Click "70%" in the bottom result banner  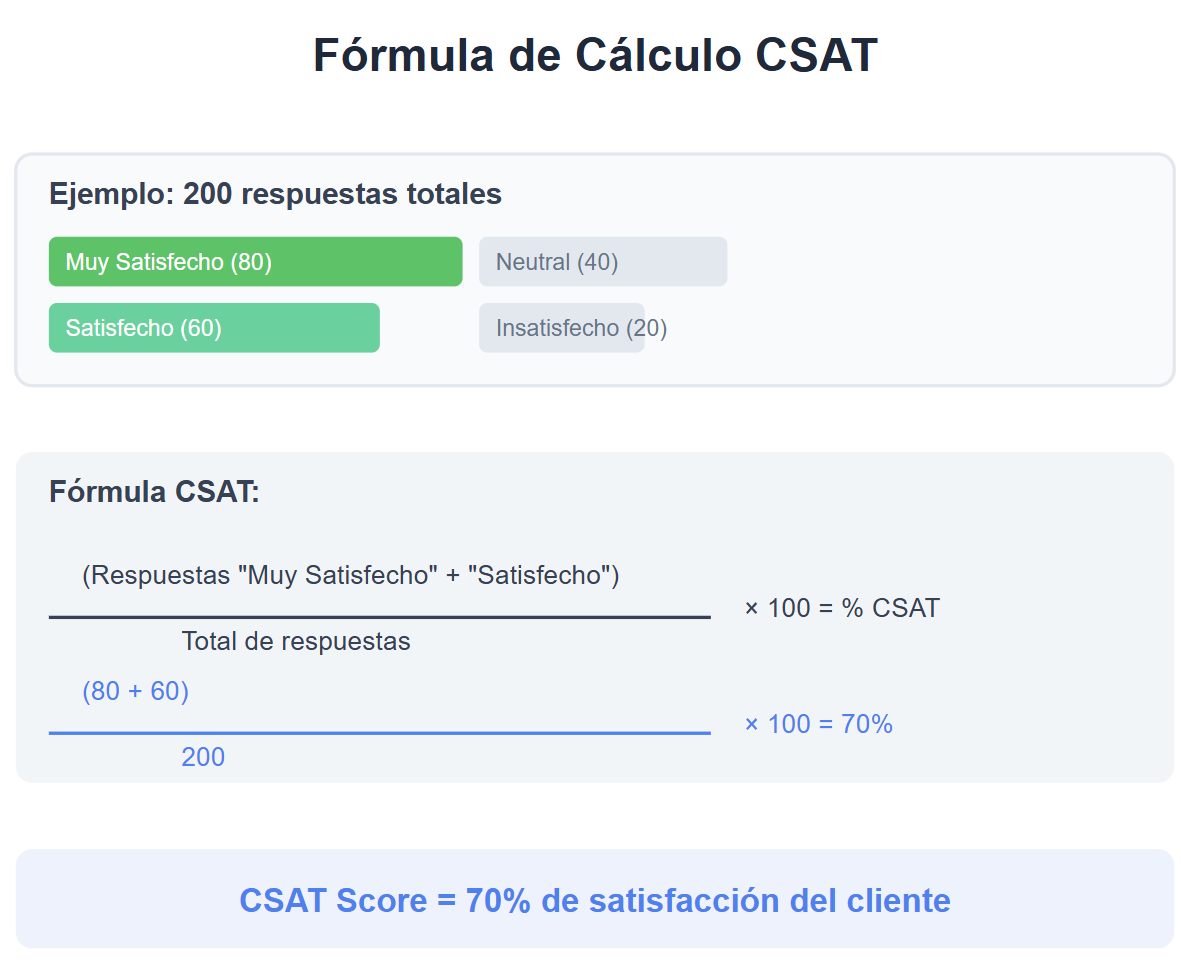pyautogui.click(x=498, y=901)
